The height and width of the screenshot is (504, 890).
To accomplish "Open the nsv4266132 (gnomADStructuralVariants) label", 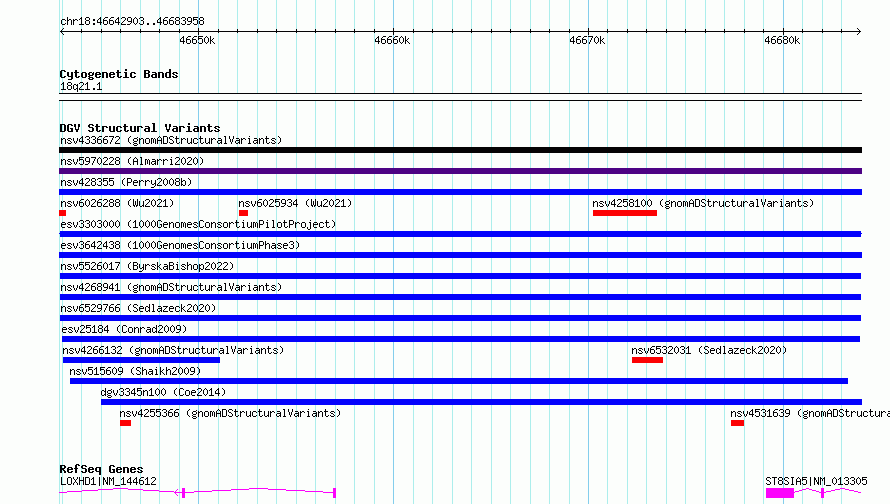I will click(x=173, y=350).
